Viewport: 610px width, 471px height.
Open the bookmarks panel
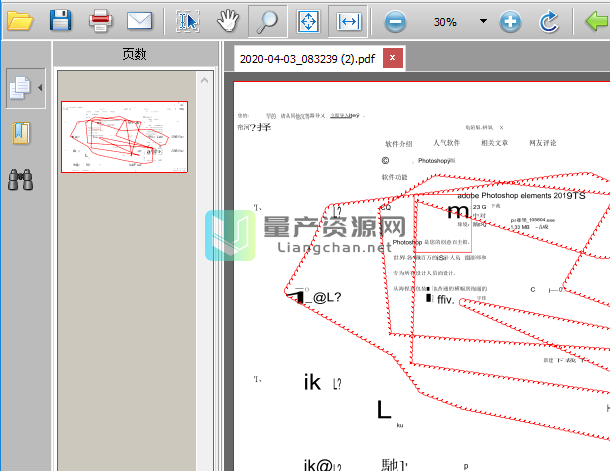(21, 133)
